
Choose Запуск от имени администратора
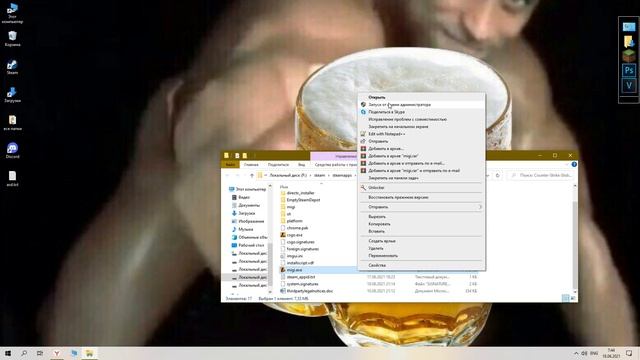coord(422,104)
